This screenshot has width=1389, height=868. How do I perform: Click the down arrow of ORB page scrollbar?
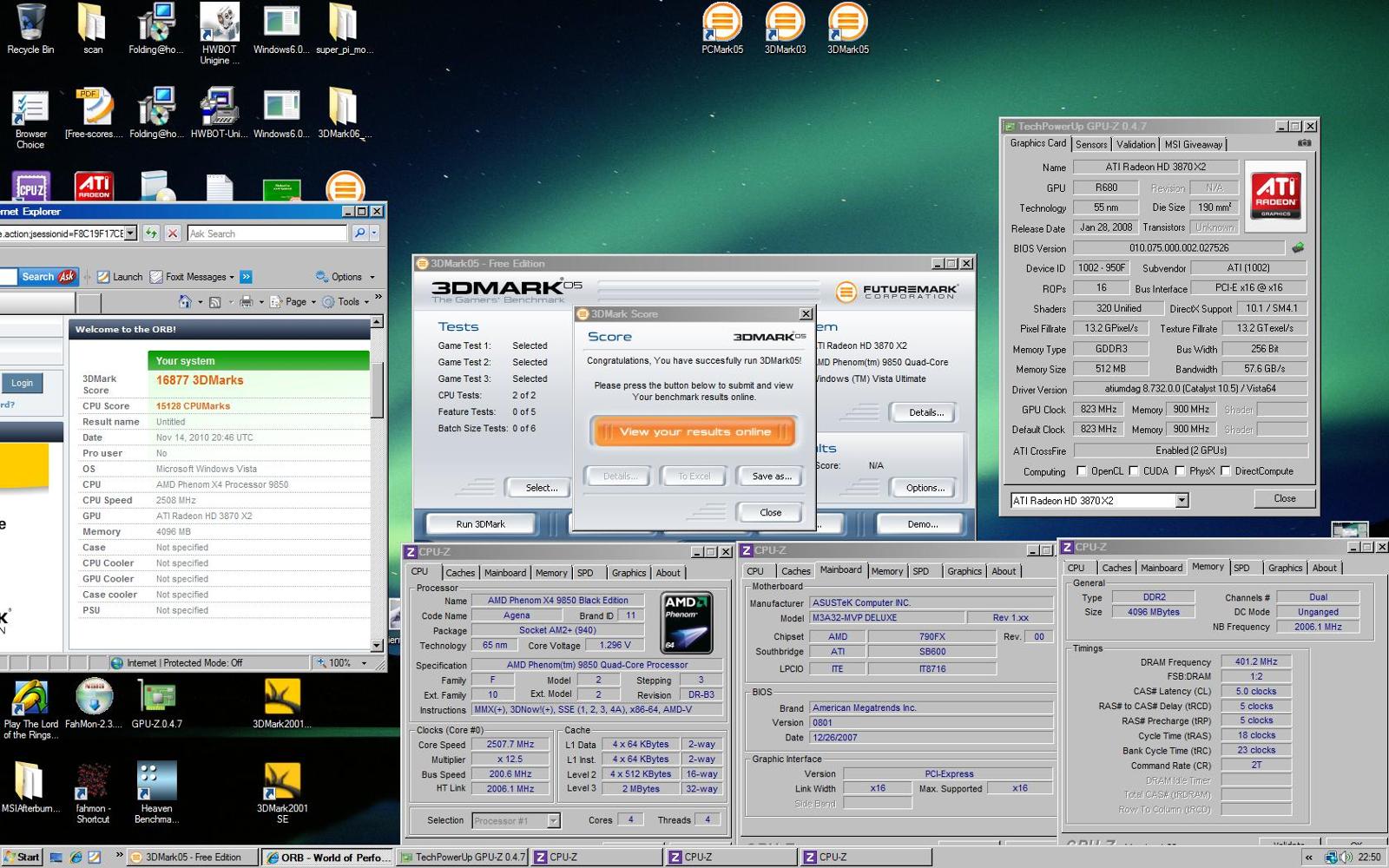tap(377, 645)
